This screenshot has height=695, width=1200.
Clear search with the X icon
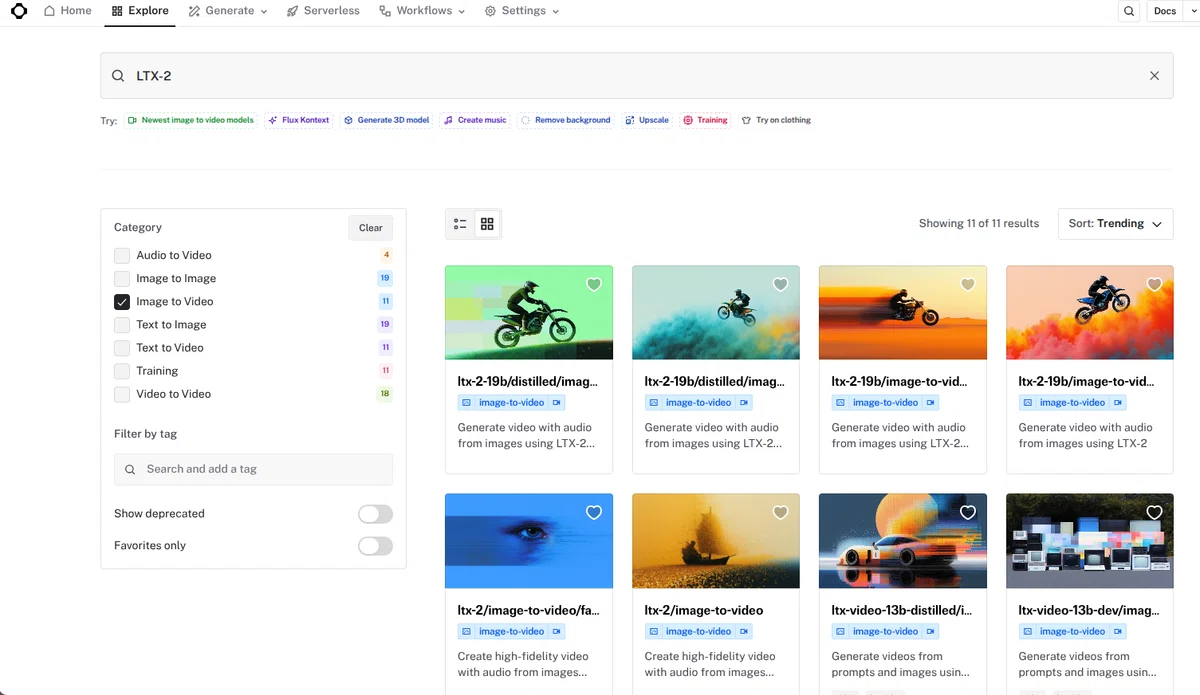tap(1154, 76)
